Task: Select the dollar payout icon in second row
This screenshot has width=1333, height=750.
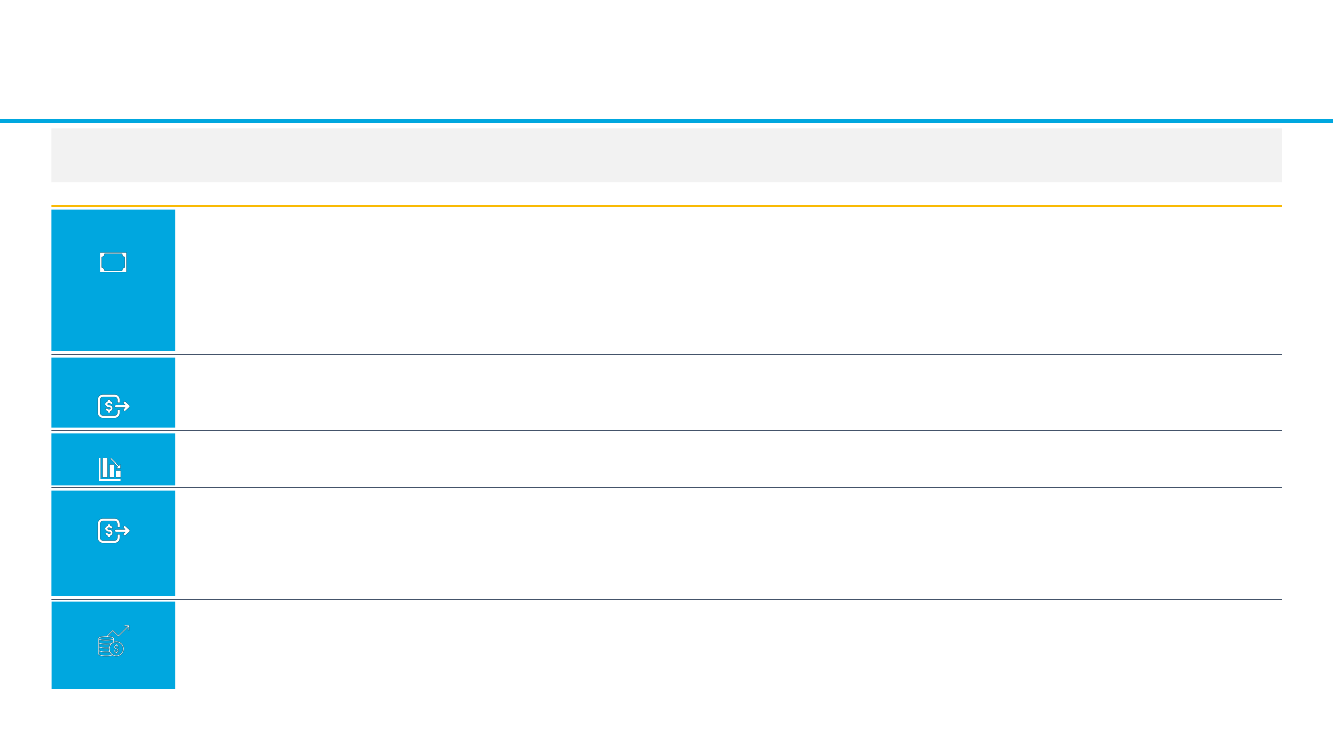Action: tap(113, 406)
